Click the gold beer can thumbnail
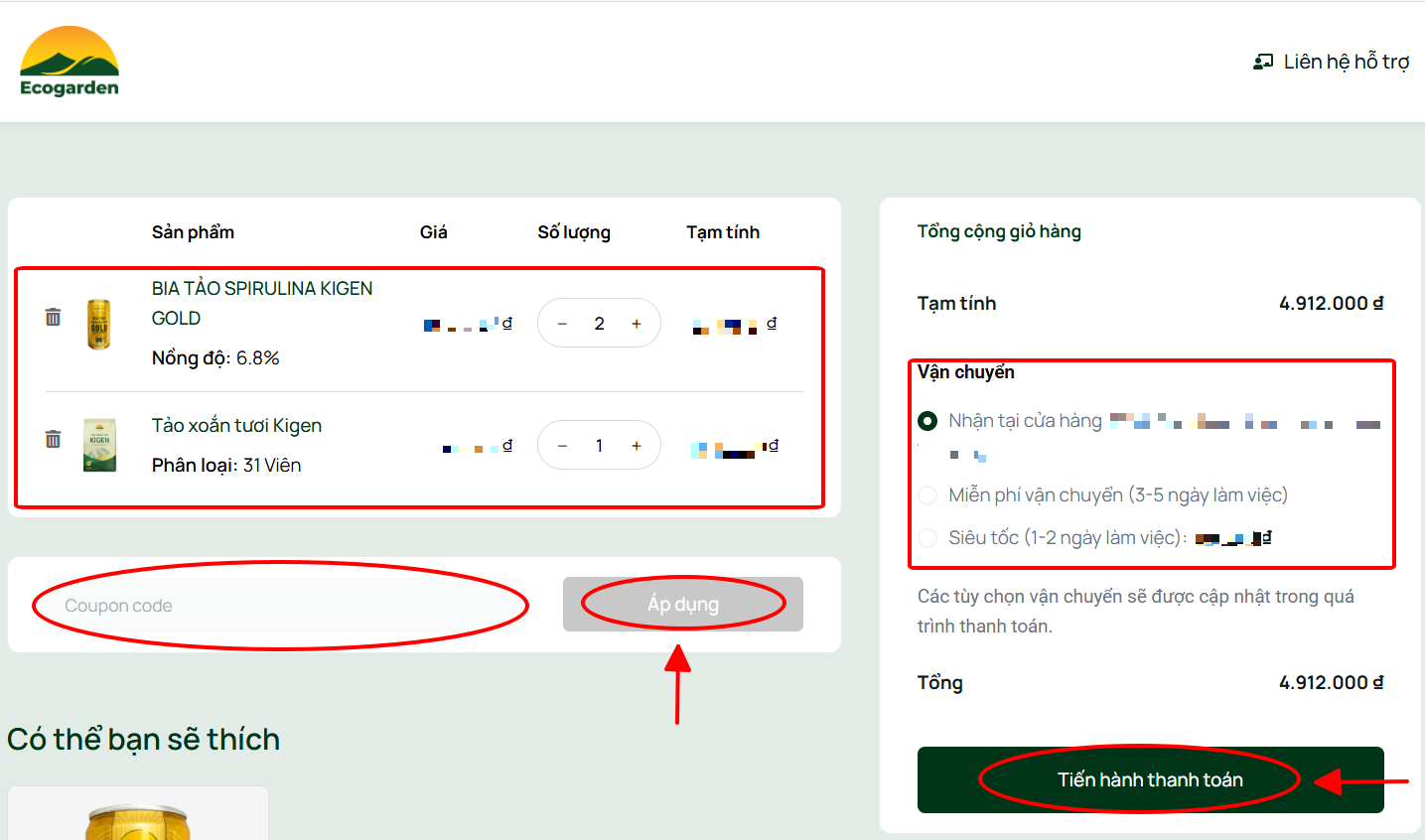Viewport: 1425px width, 840px height. coord(99,324)
